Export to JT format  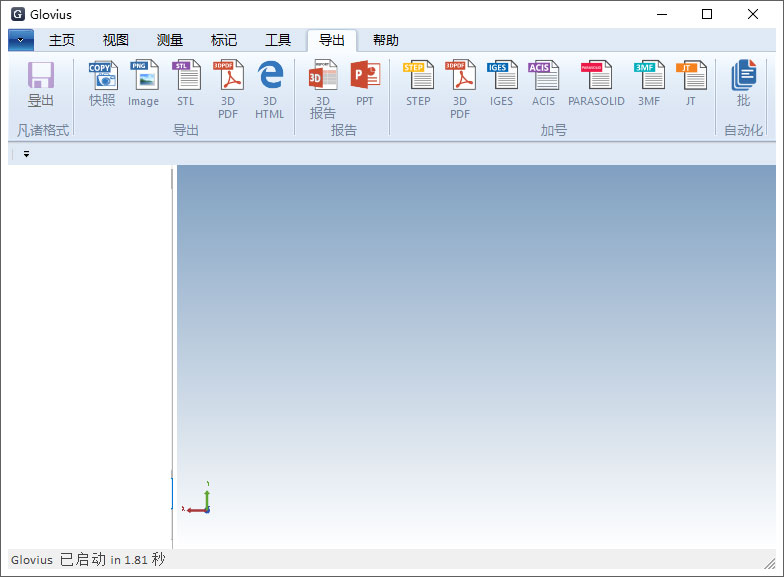pyautogui.click(x=691, y=84)
